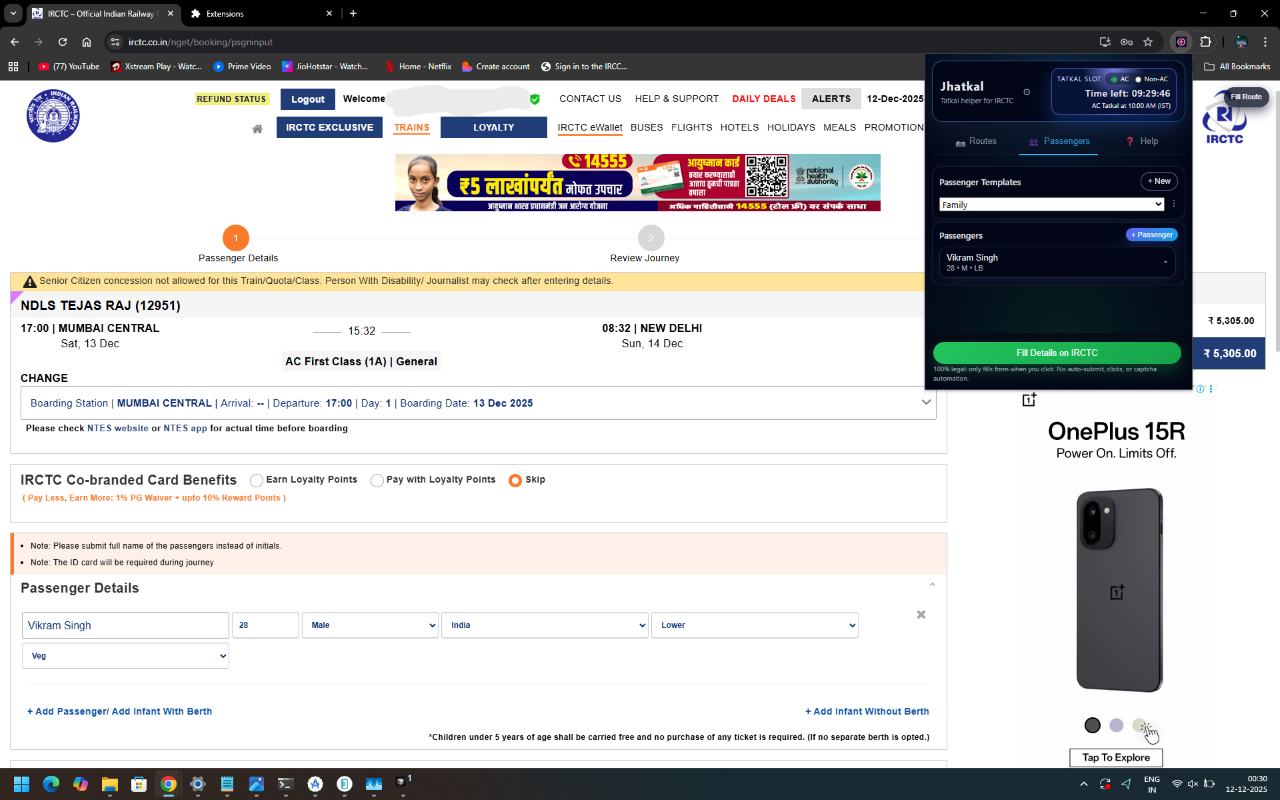
Task: Expand Vikram Singh passenger entry in Jhatkal
Action: tap(1058, 263)
